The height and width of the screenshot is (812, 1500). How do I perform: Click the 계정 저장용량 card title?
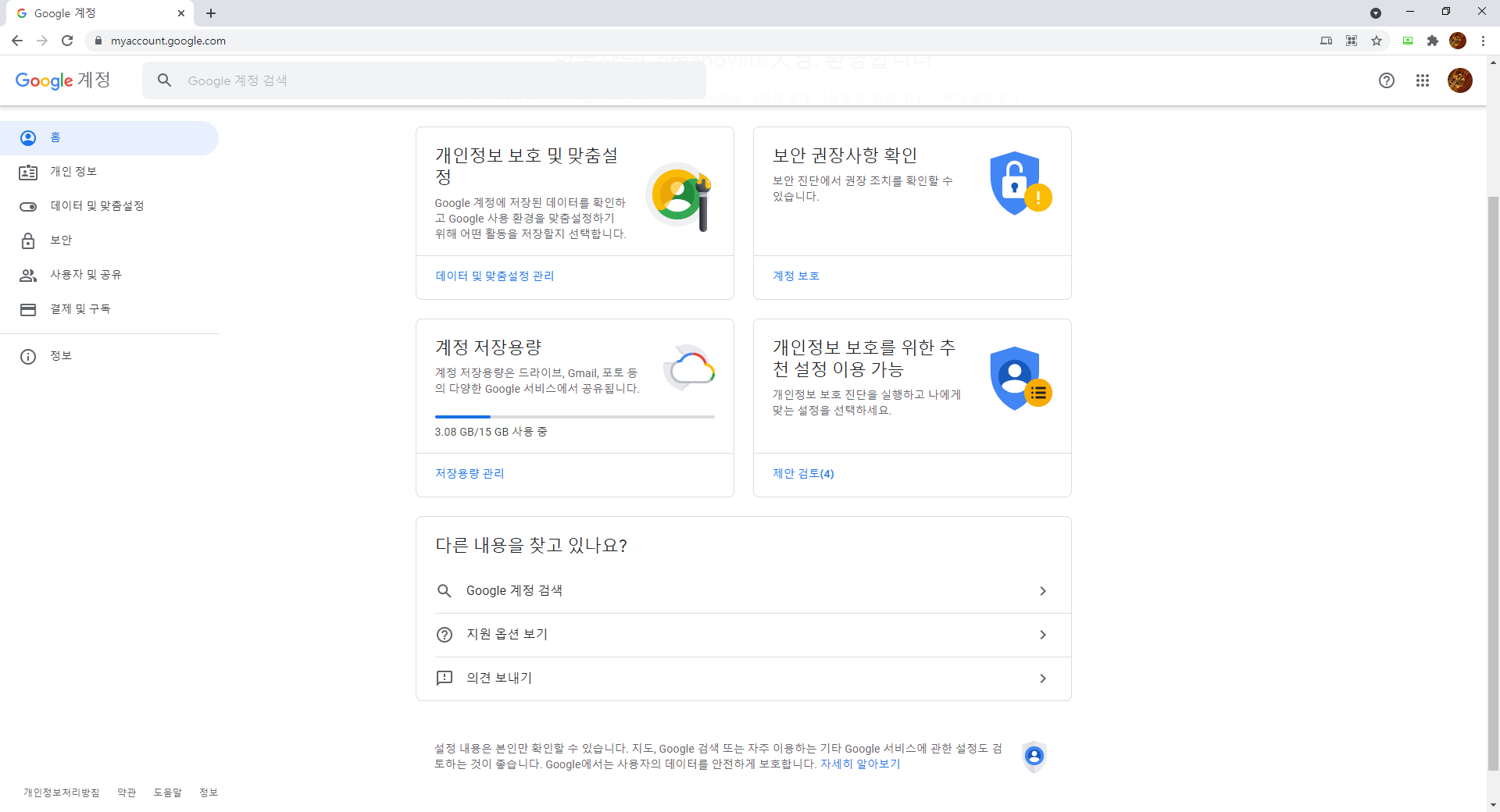pos(488,347)
